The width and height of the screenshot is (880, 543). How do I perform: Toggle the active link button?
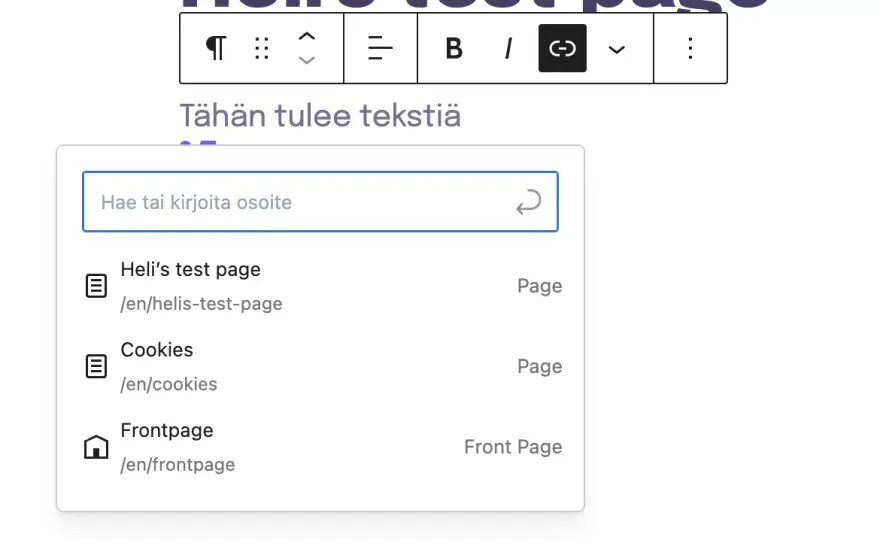coord(562,48)
